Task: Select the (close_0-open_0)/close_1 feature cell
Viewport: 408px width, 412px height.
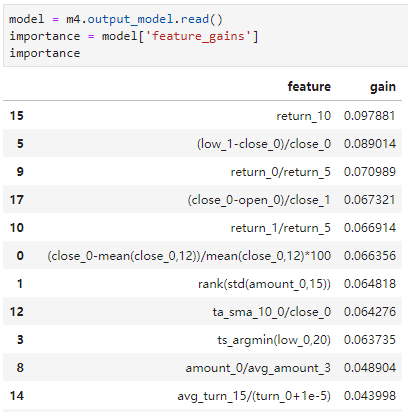Action: tap(259, 200)
